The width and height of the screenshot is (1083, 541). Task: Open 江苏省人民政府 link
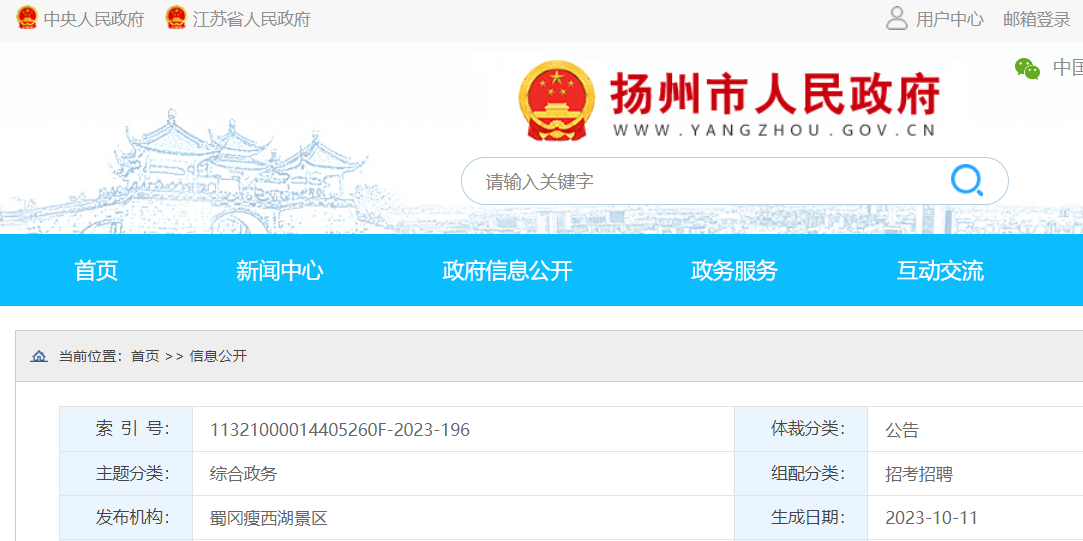(251, 19)
